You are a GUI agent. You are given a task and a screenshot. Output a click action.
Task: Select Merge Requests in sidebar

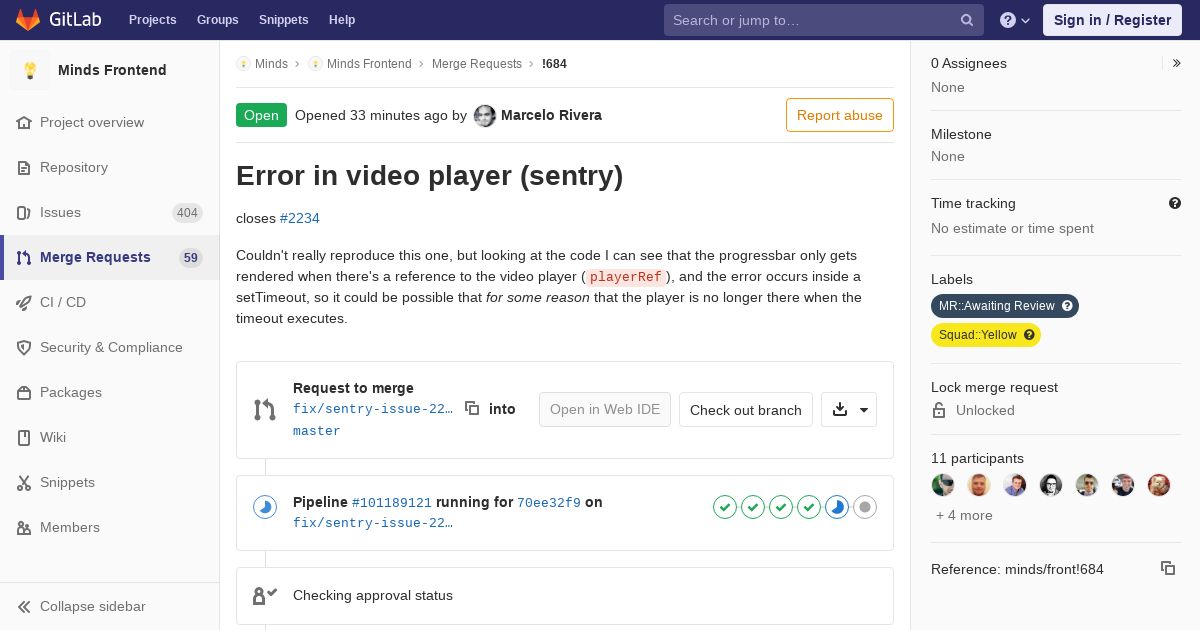110,257
